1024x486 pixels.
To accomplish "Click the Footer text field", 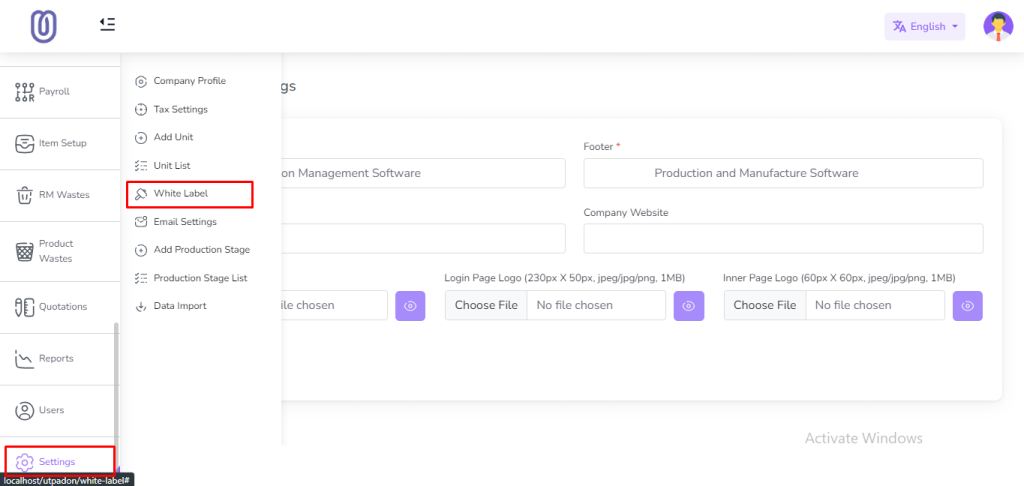I will click(782, 173).
